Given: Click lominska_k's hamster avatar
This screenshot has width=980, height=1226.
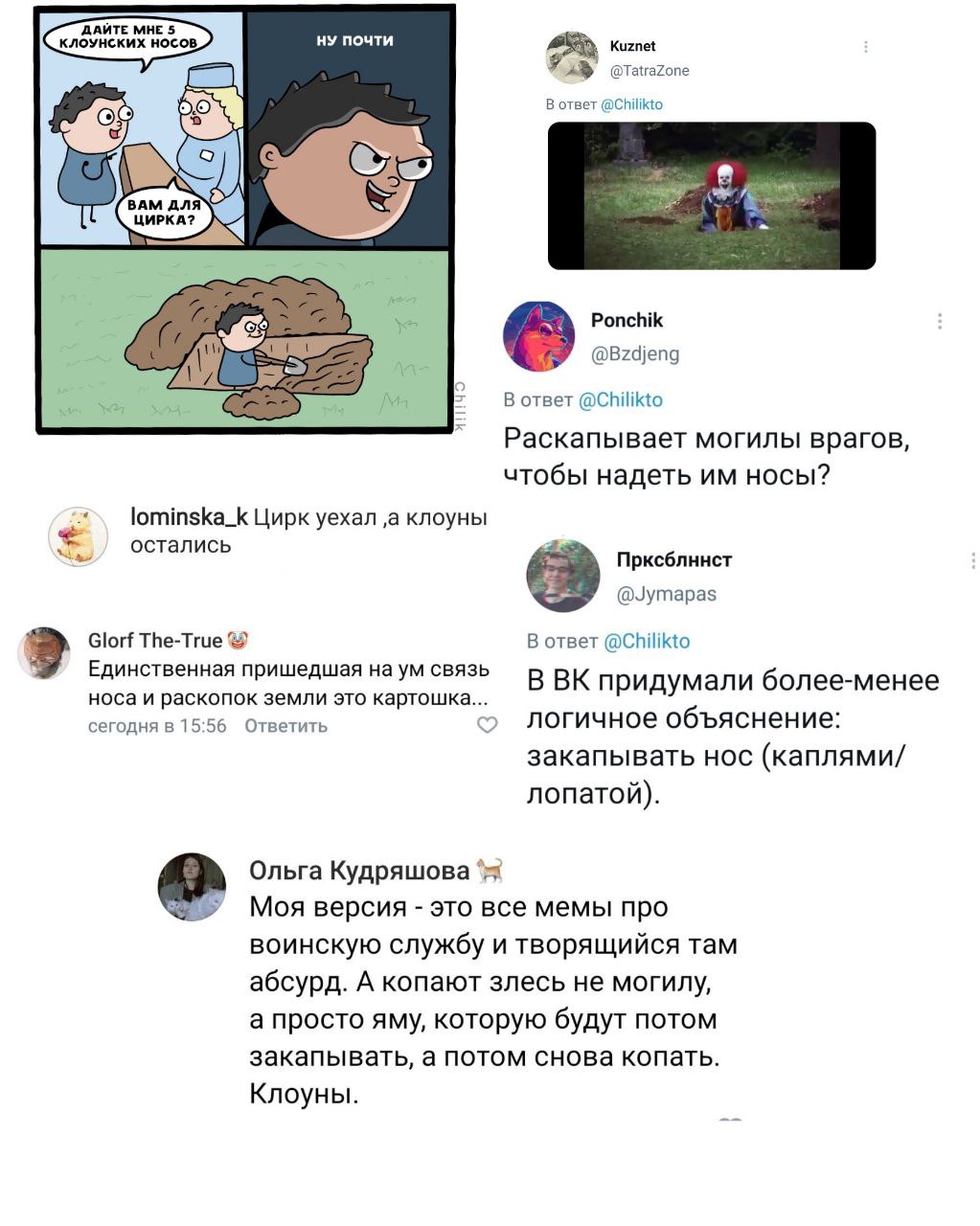Looking at the screenshot, I should tap(78, 536).
